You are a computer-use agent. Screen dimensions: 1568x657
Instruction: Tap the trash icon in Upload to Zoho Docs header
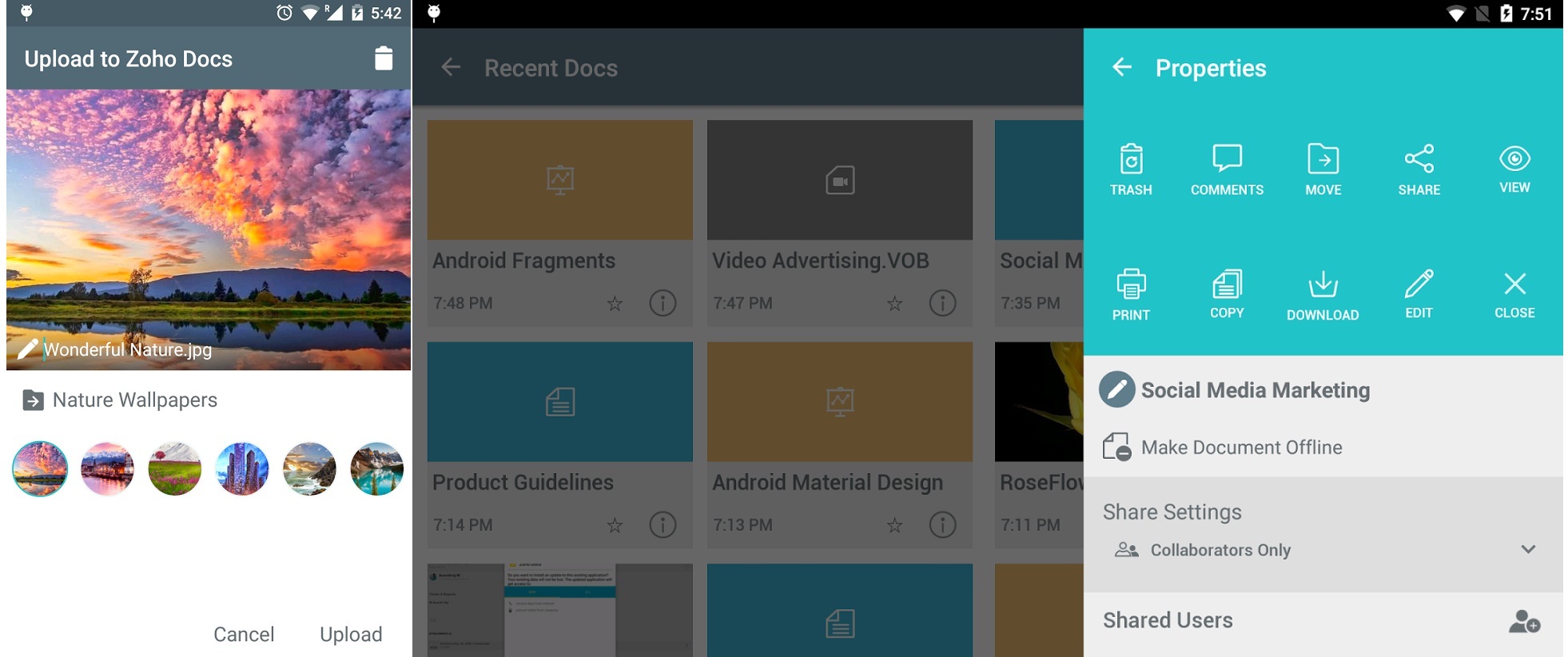click(x=384, y=58)
